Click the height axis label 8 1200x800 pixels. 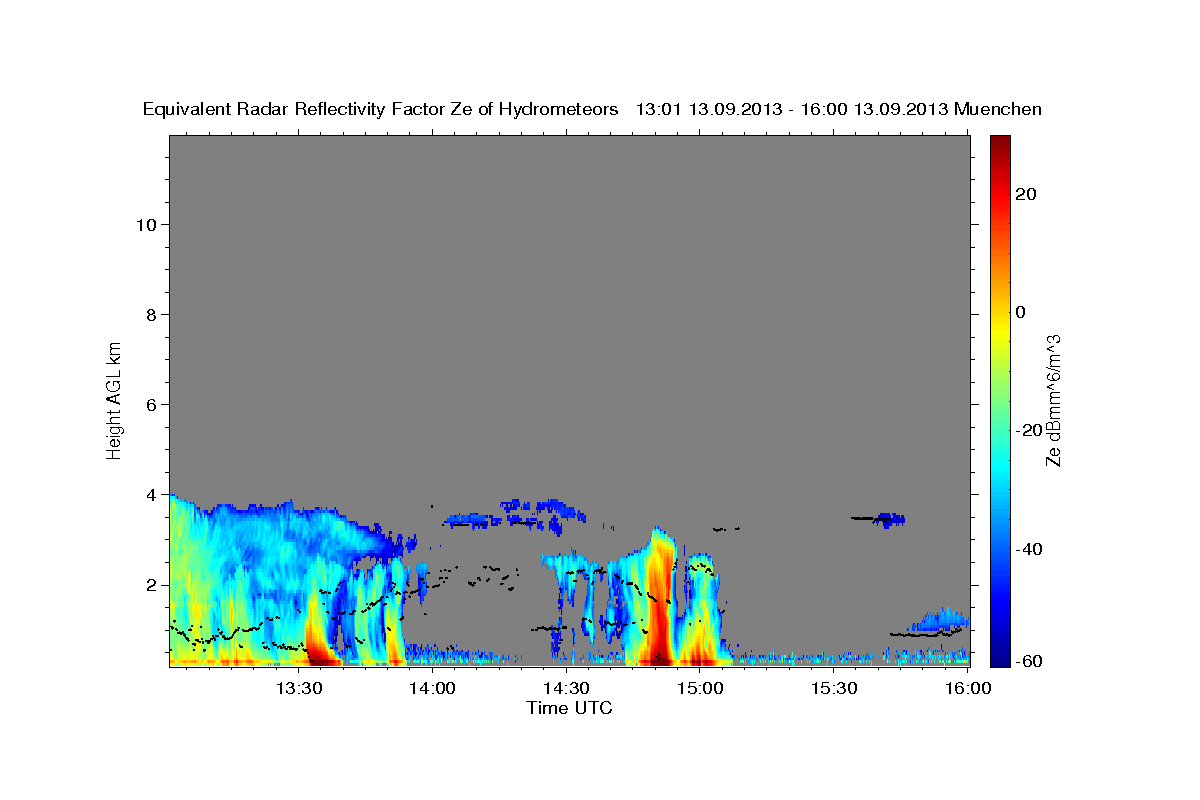152,314
